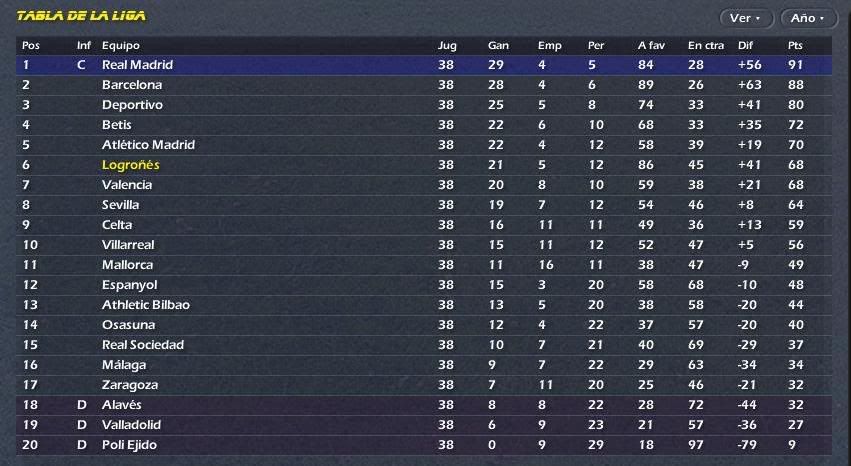
Task: Select the relegated Alavés team row
Action: 424,405
